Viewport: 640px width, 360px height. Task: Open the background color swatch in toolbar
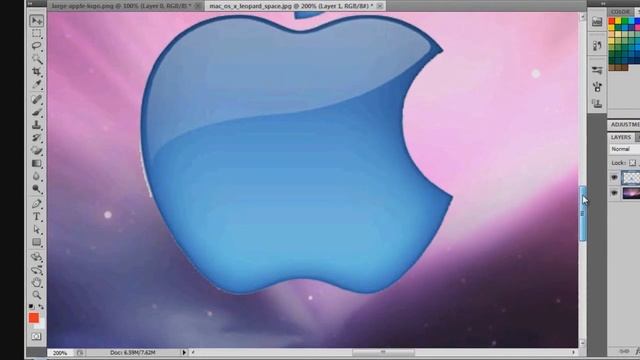[x=41, y=325]
